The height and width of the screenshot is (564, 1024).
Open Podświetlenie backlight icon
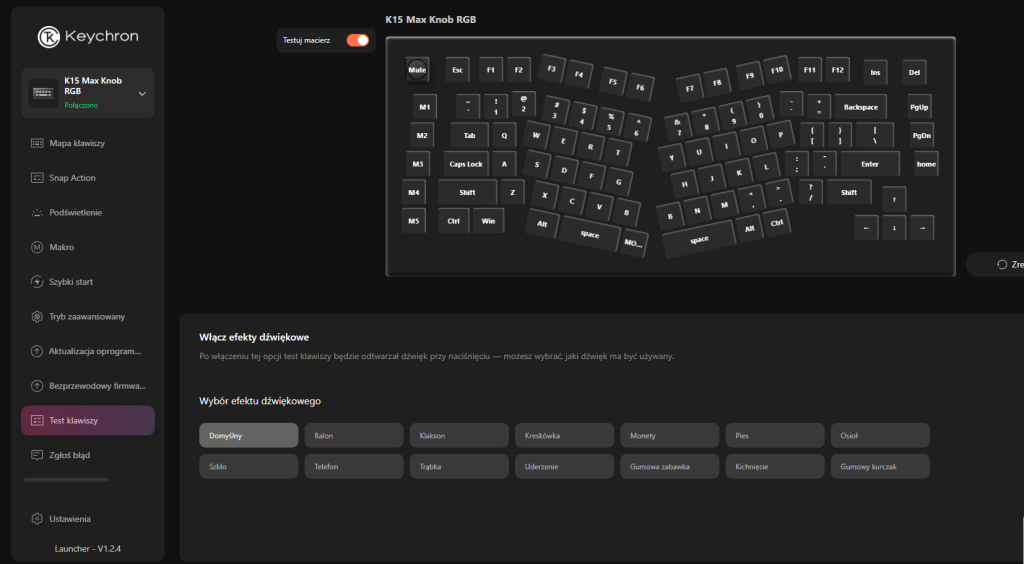[37, 212]
